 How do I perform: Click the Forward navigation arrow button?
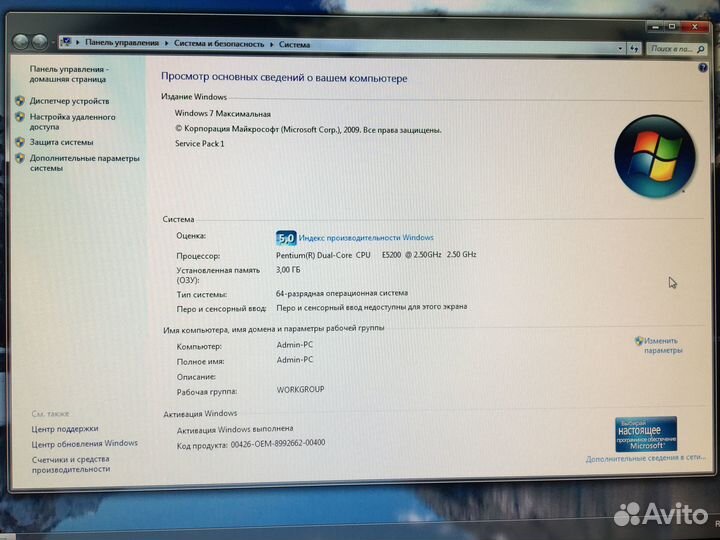click(40, 42)
